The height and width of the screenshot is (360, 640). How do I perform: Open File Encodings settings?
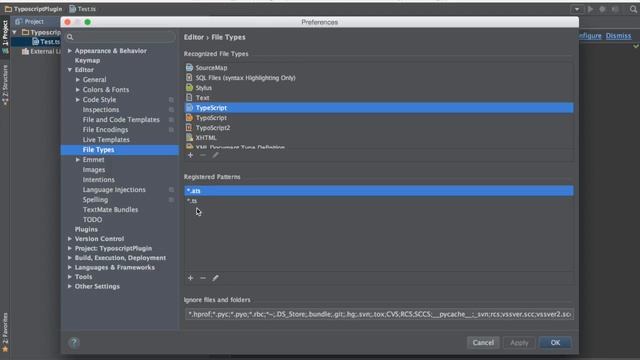105,130
